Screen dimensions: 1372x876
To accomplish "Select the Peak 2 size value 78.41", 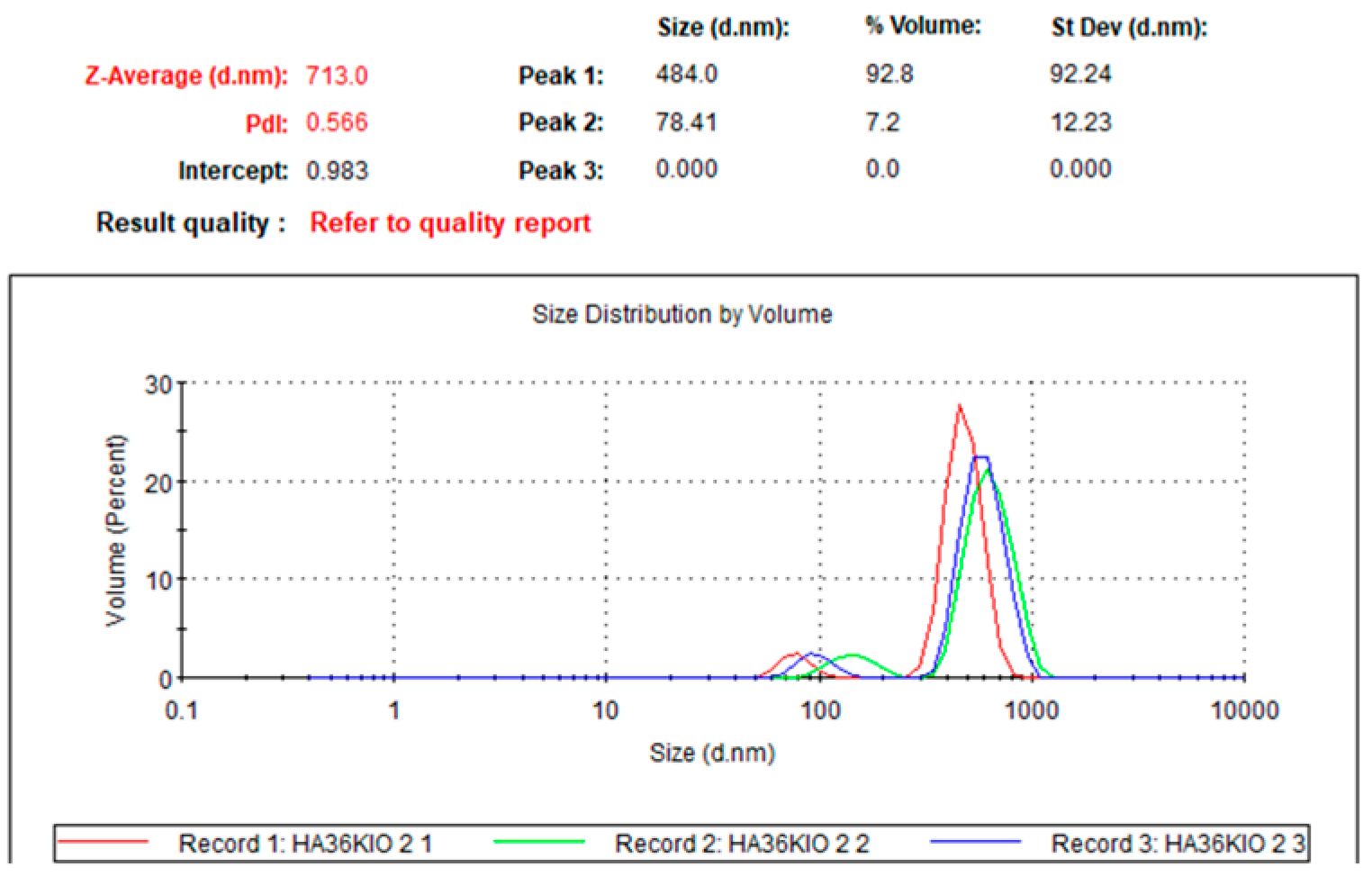I will click(x=686, y=122).
